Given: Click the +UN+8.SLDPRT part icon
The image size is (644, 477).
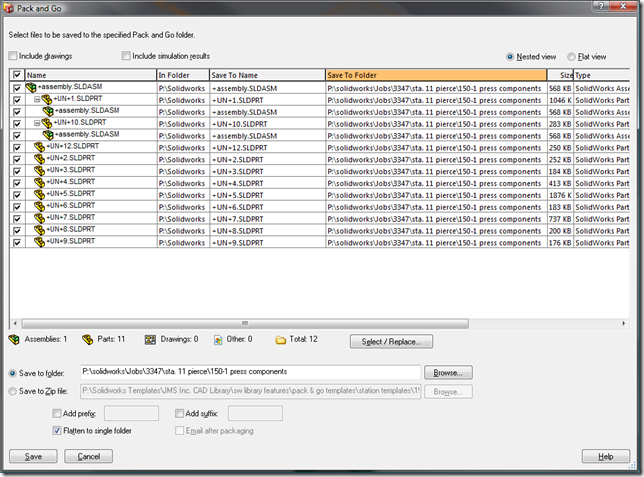Looking at the screenshot, I should pyautogui.click(x=39, y=230).
